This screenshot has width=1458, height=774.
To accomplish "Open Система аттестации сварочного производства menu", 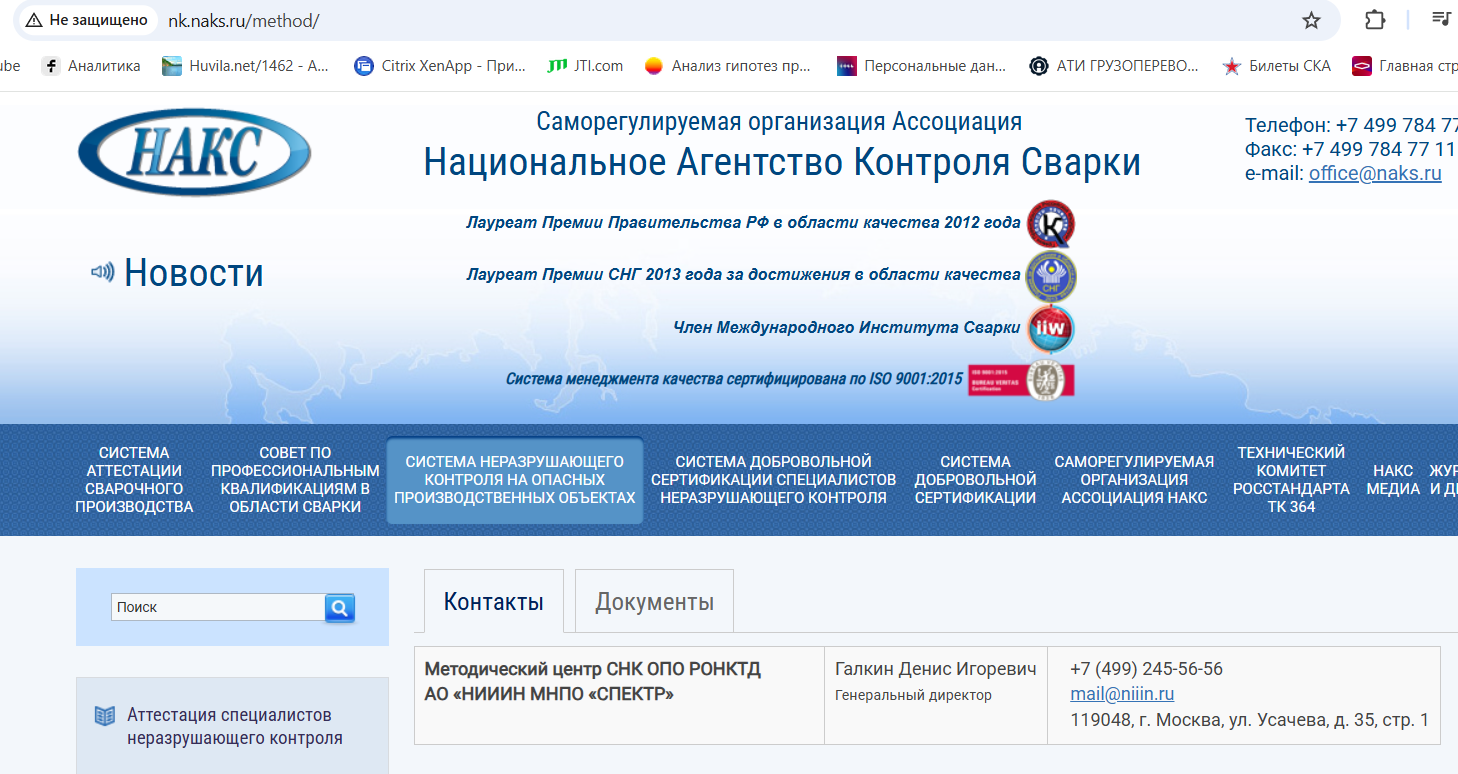I will pos(134,480).
